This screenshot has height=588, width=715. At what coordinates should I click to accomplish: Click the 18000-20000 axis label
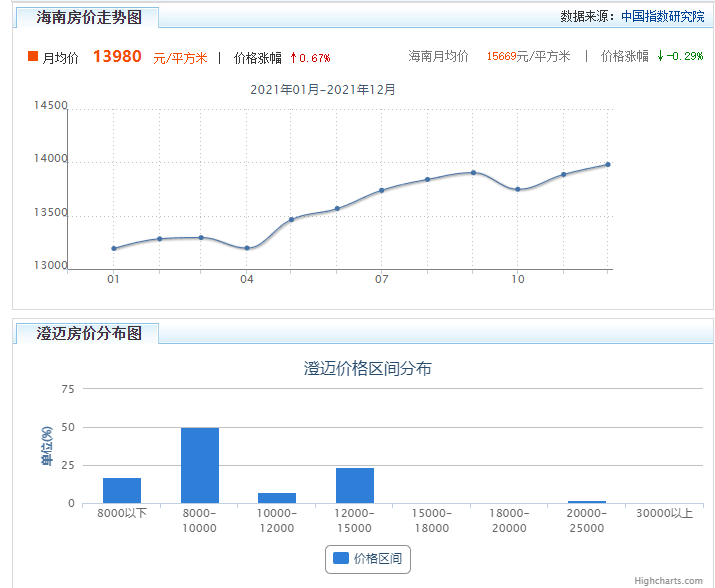(509, 520)
